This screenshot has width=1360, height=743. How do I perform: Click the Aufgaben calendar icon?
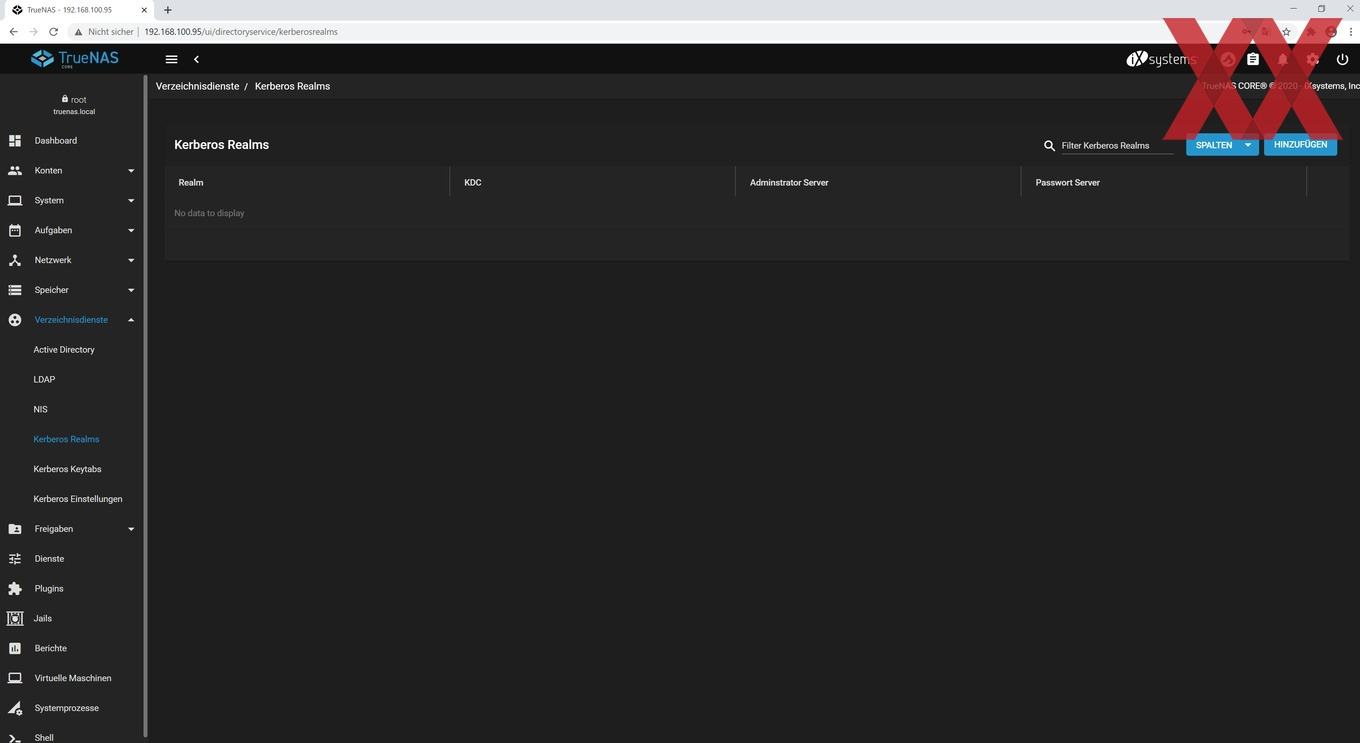tap(15, 231)
